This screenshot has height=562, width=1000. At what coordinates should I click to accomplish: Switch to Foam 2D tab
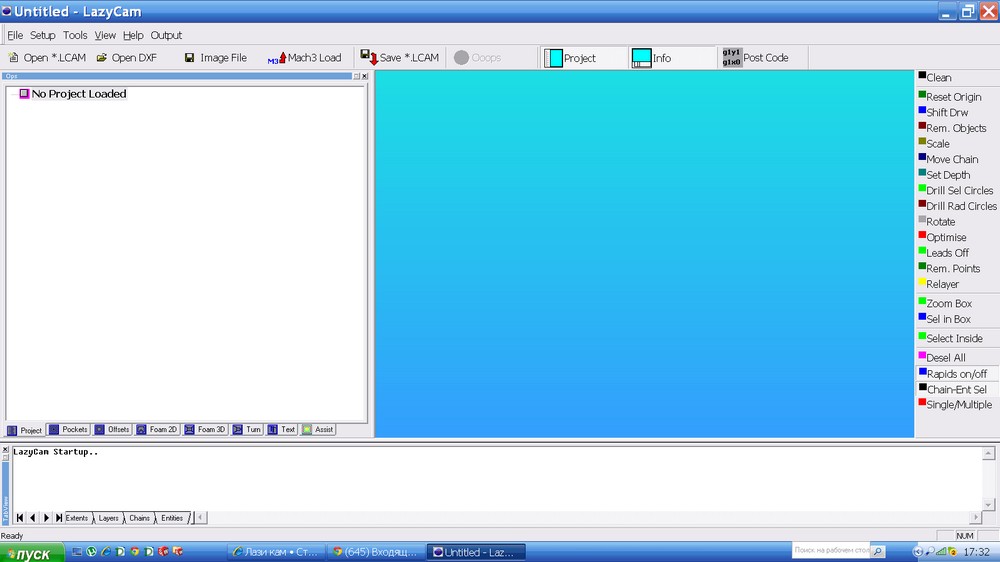[157, 429]
